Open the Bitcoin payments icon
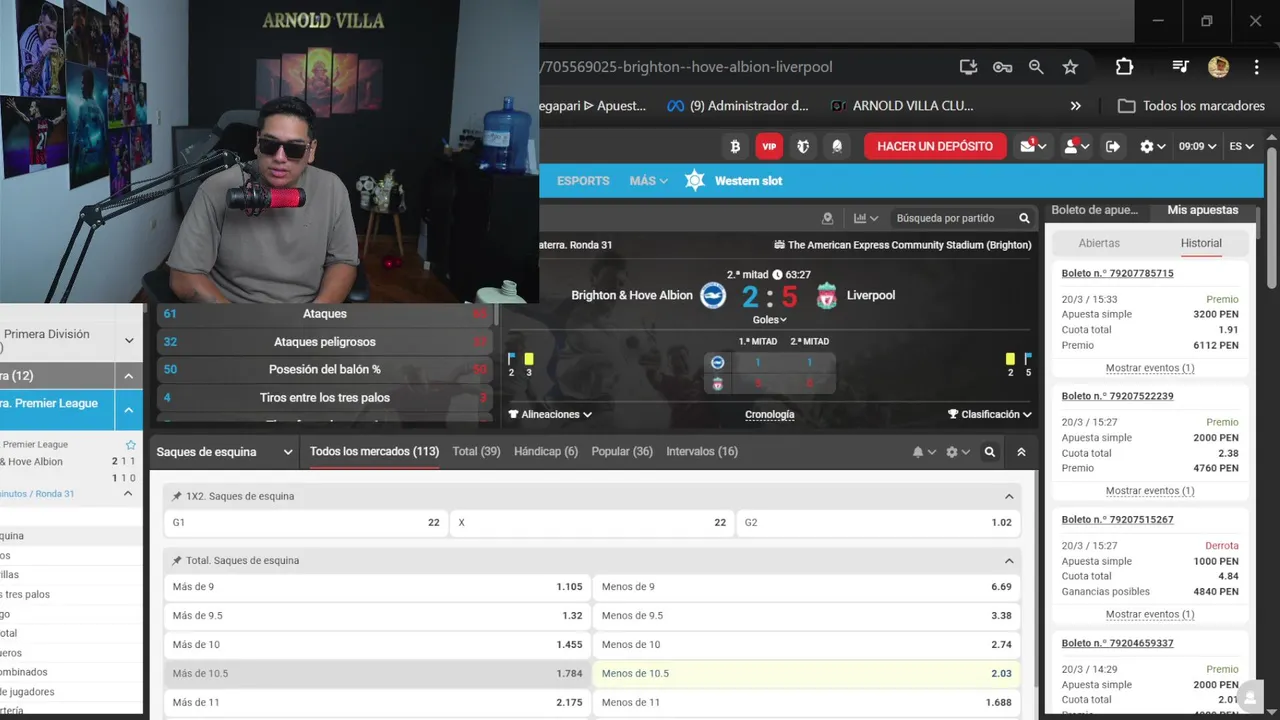The image size is (1280, 720). click(x=735, y=146)
